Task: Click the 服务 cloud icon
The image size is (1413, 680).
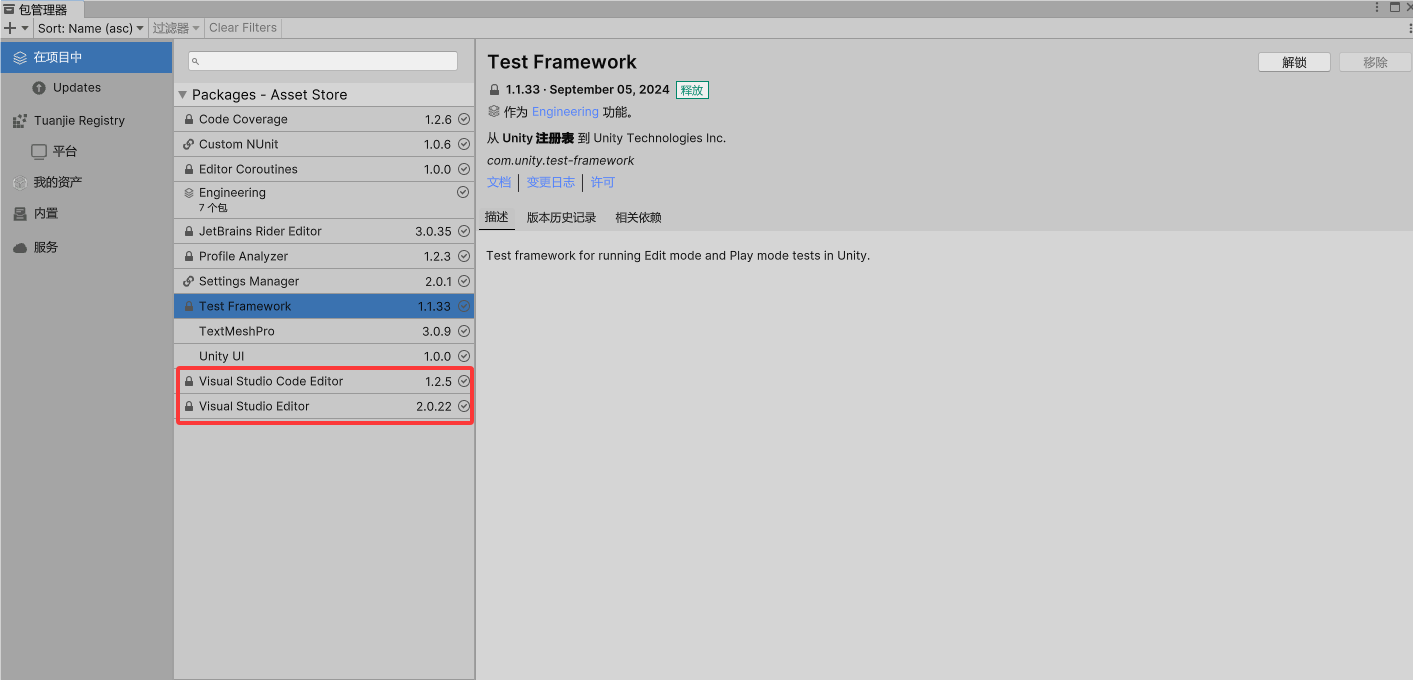Action: click(x=19, y=247)
